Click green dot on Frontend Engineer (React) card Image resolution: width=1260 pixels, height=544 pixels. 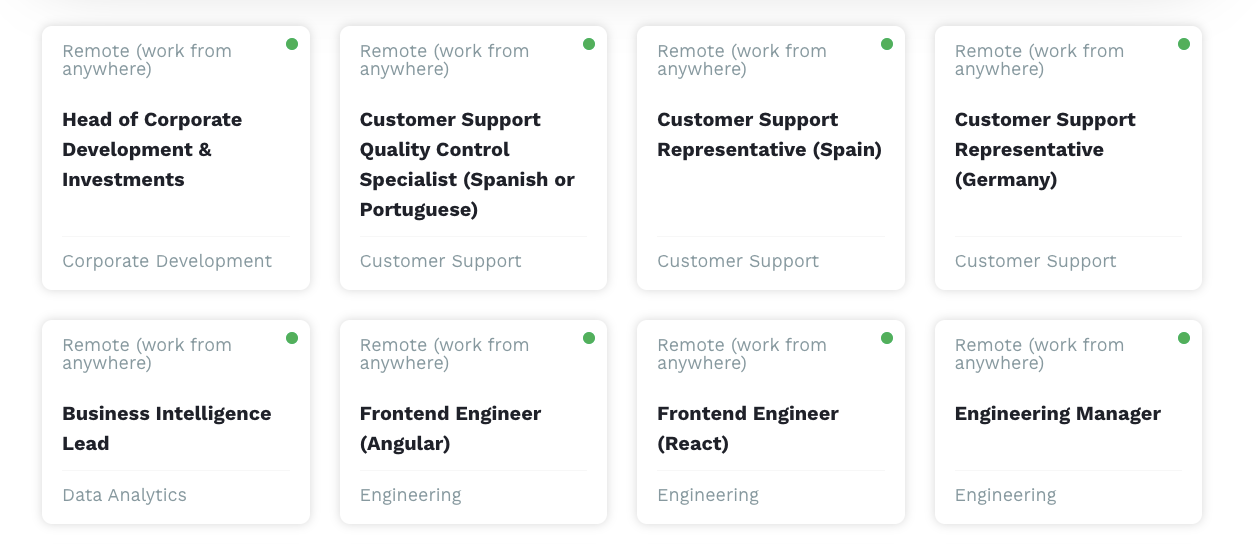(887, 338)
